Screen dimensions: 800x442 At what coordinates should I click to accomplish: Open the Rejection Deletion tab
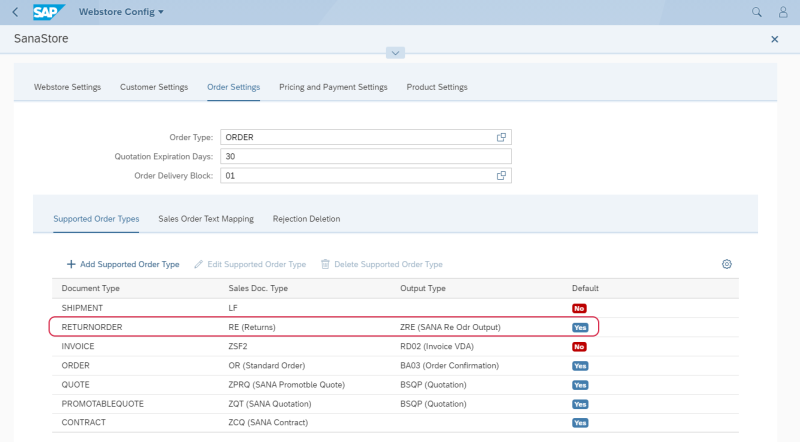[306, 218]
